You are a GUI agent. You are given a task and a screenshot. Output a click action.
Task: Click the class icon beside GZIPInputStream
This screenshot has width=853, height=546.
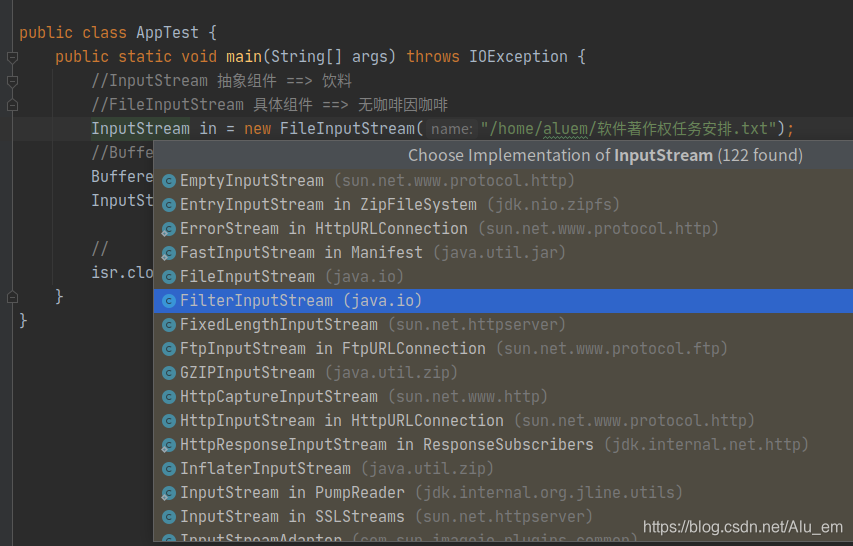click(x=169, y=373)
